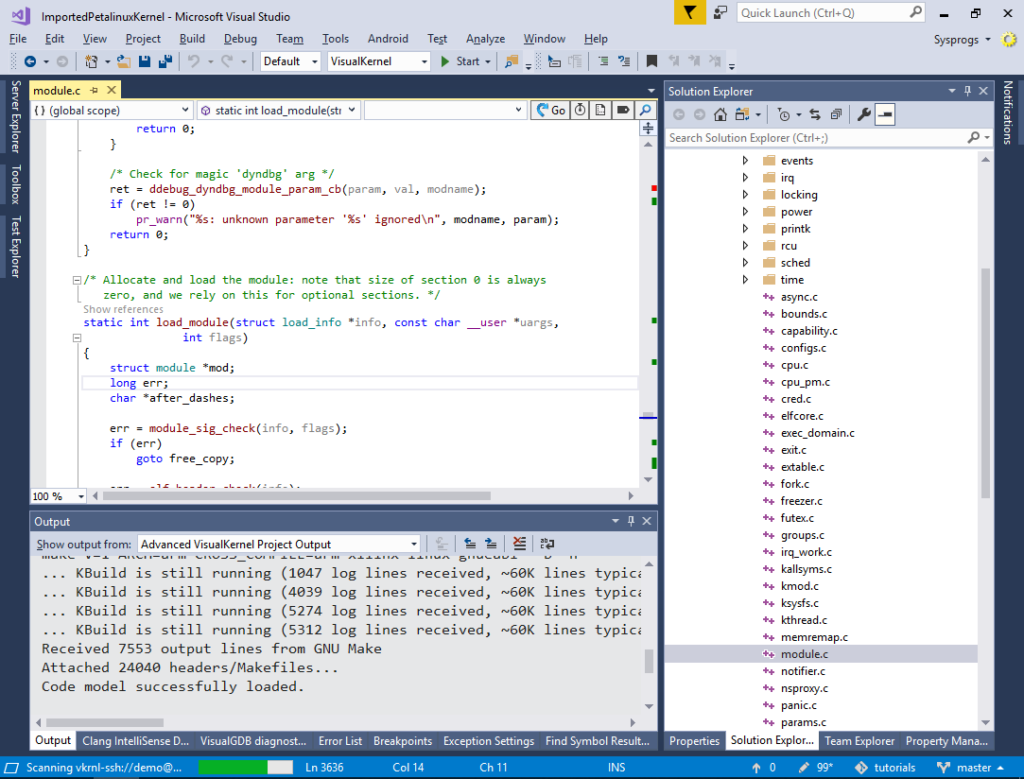Toggle the bookmark icon on the toolbar
Viewport: 1024px width, 779px height.
tap(652, 60)
